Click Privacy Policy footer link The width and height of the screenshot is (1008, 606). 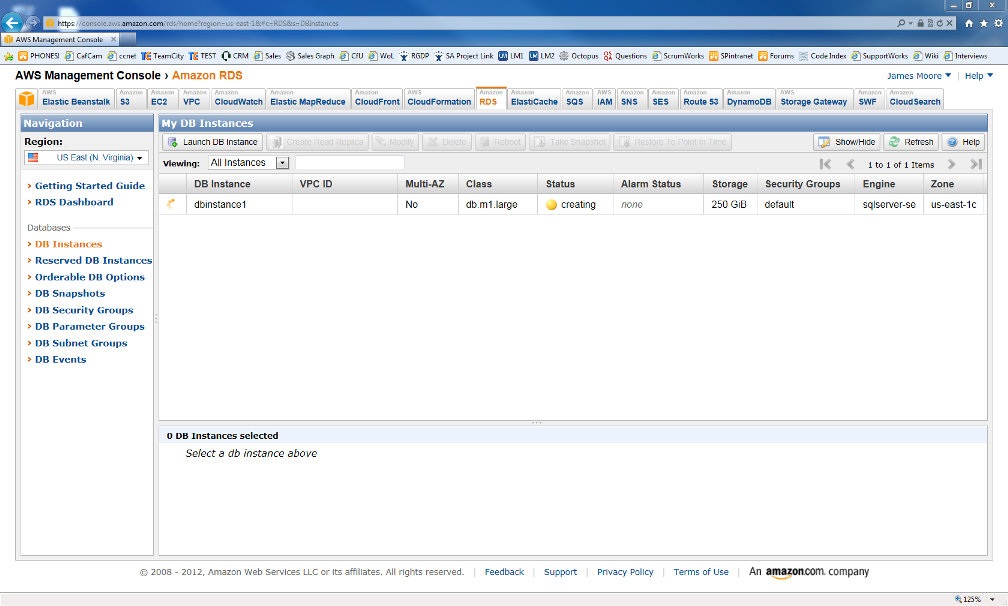(625, 572)
